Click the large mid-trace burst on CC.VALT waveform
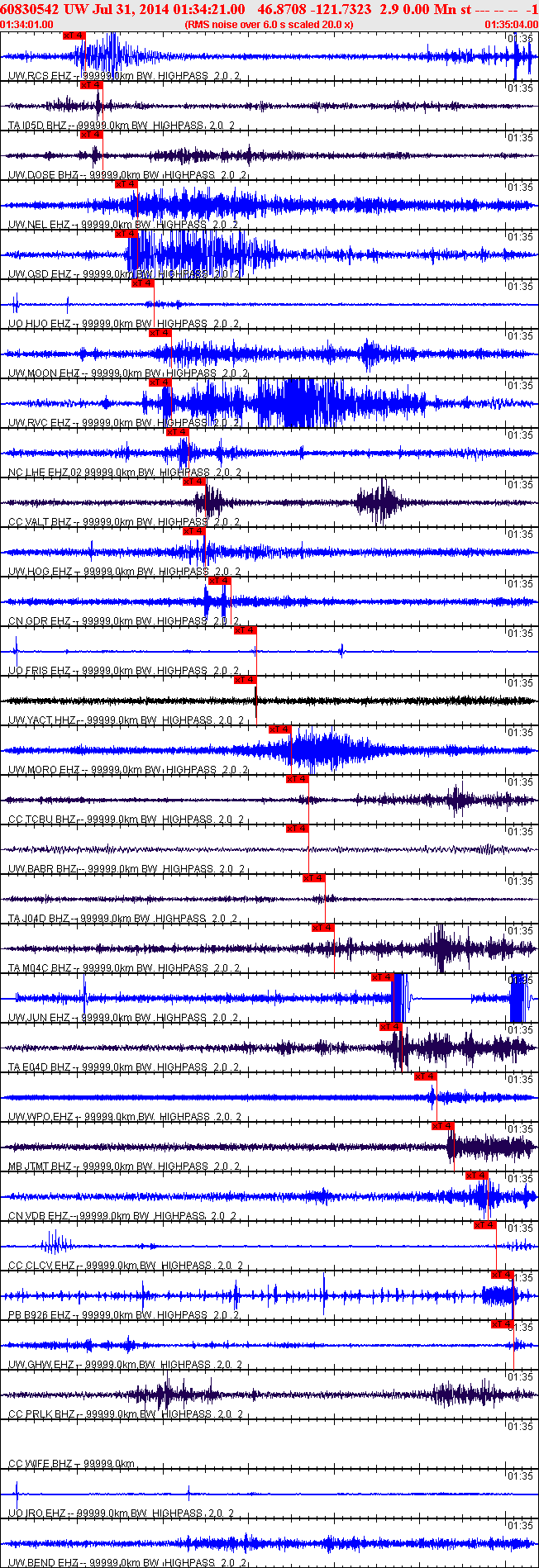The width and height of the screenshot is (539, 1568). coord(379,503)
